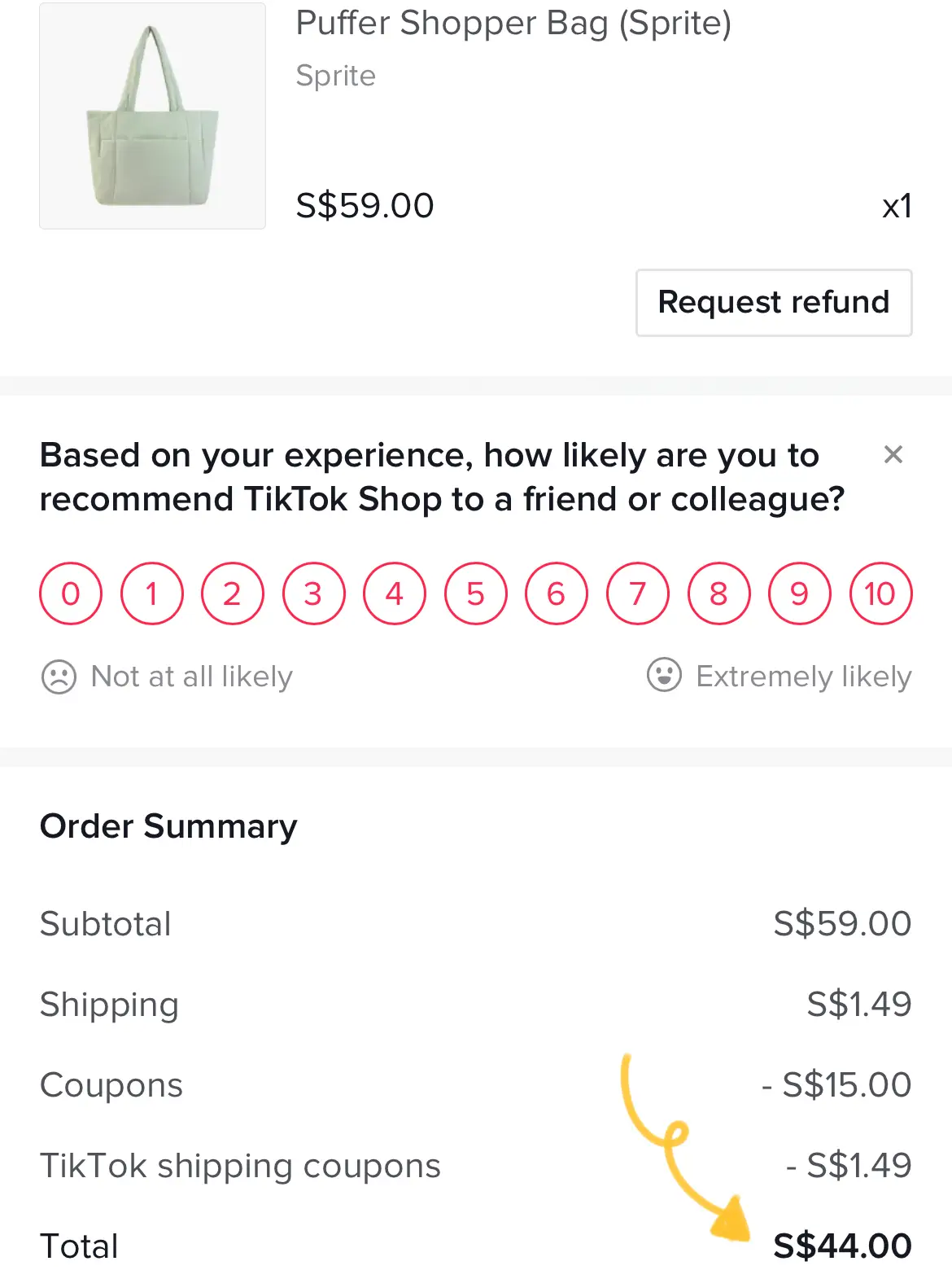Image resolution: width=952 pixels, height=1270 pixels.
Task: Tap the Not at all likely label
Action: [x=192, y=677]
